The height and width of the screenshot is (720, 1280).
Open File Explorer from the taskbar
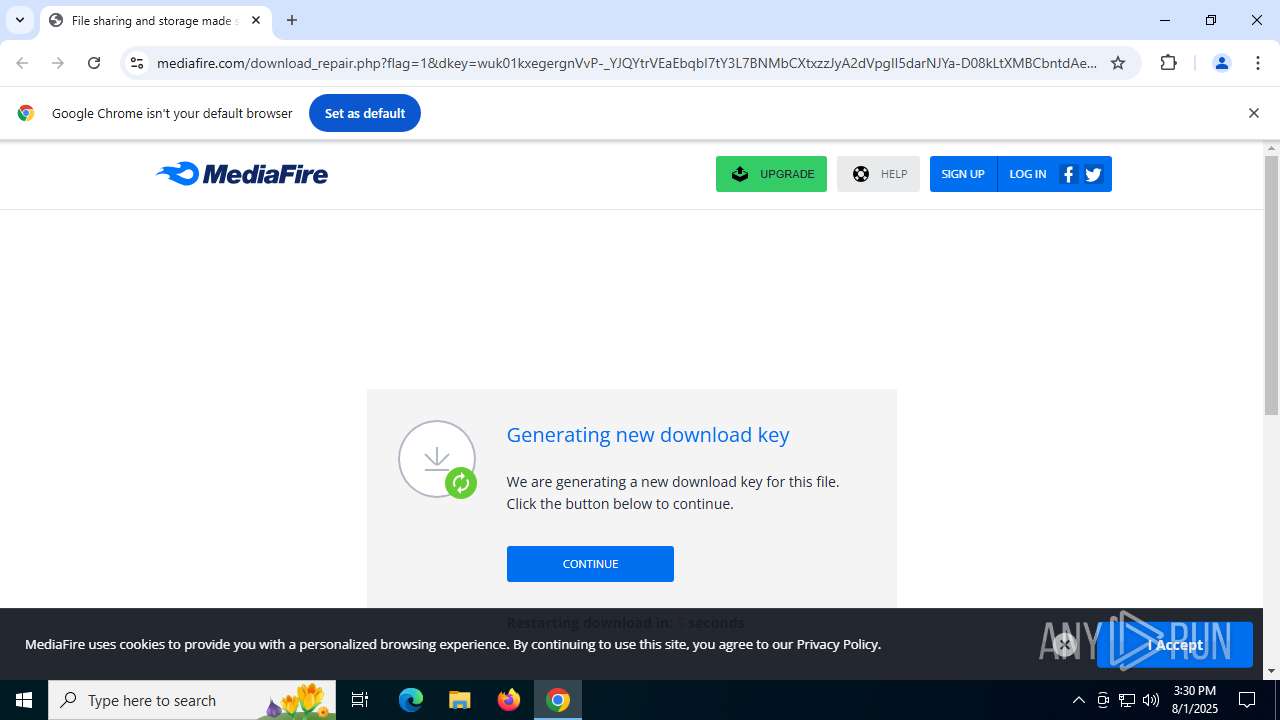point(459,700)
